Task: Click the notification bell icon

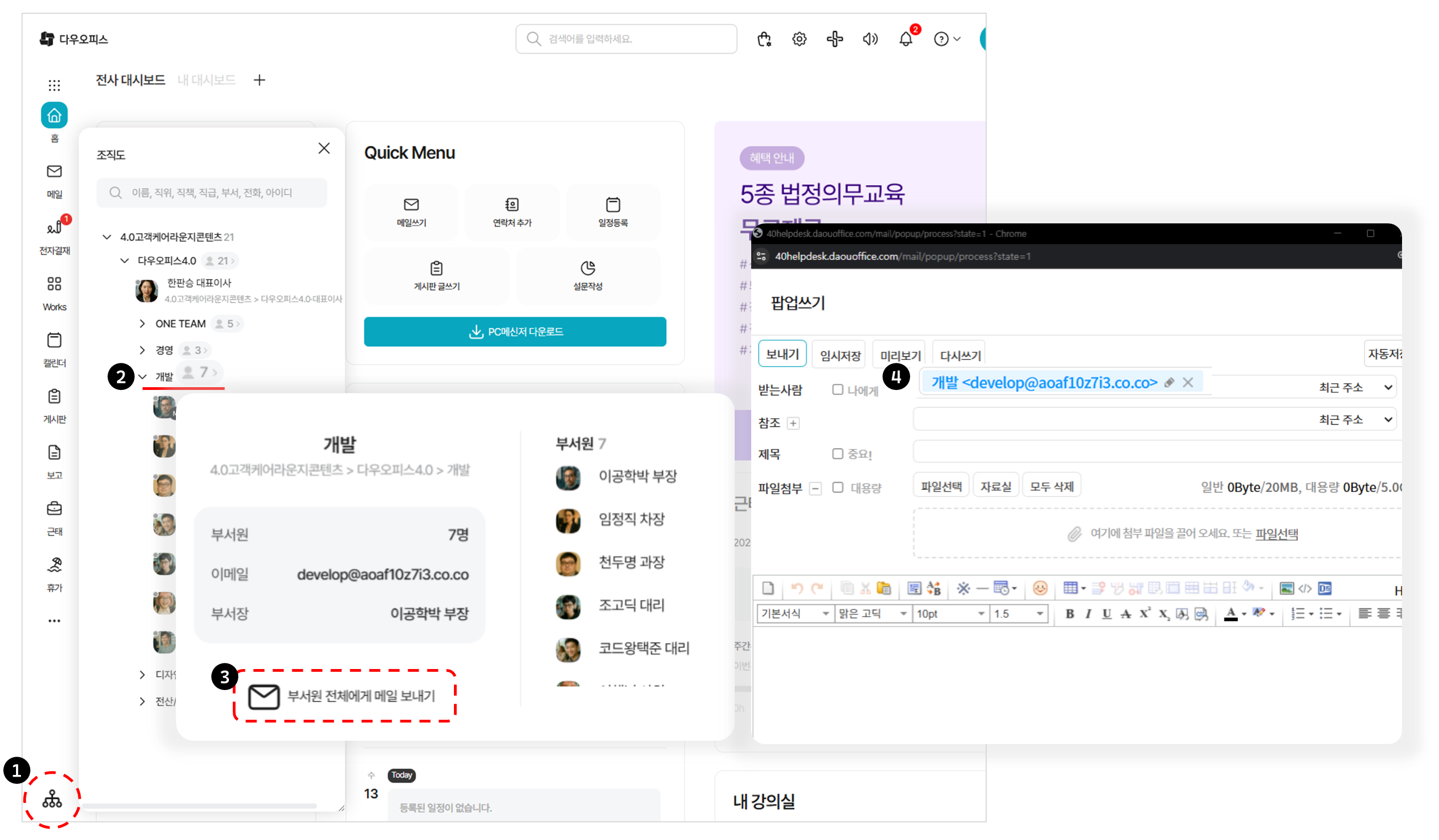Action: point(906,39)
